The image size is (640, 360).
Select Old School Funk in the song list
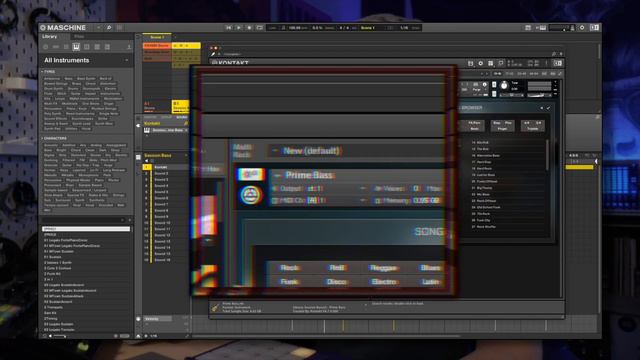488,207
